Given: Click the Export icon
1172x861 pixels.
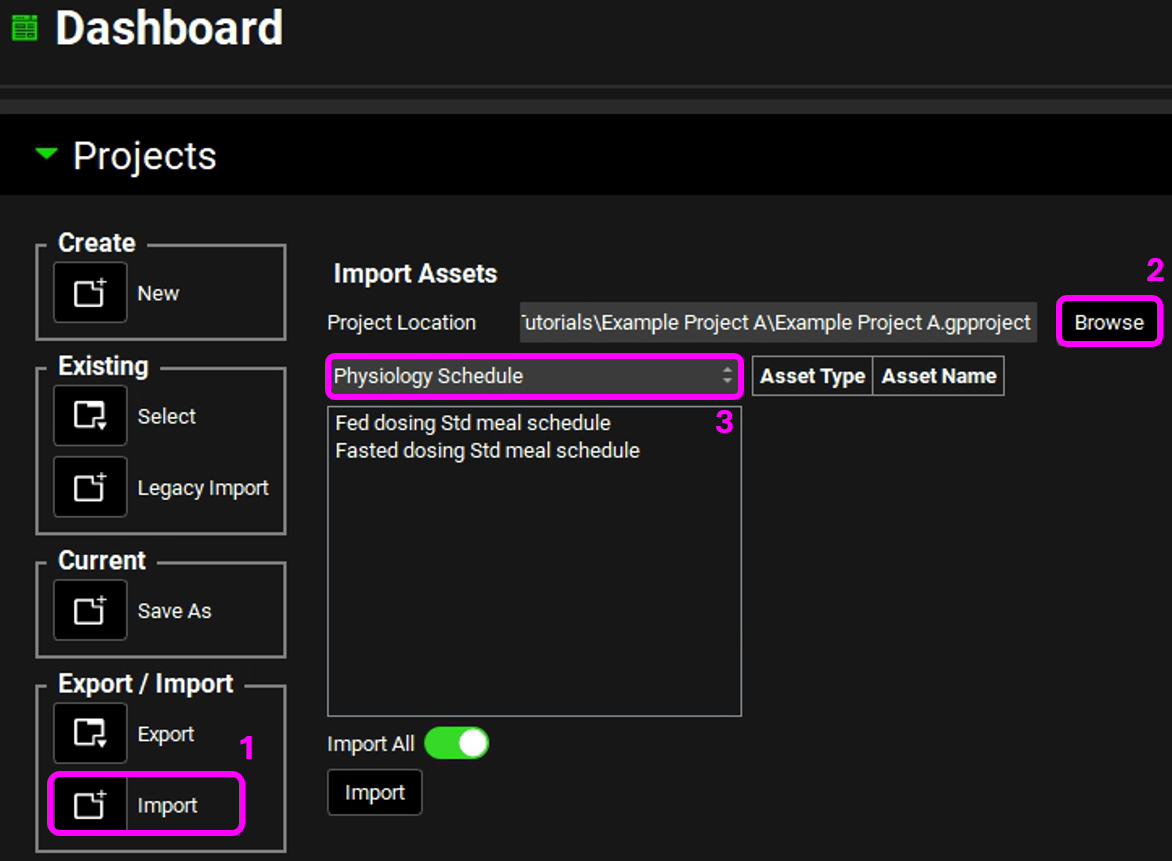Looking at the screenshot, I should click(x=90, y=733).
